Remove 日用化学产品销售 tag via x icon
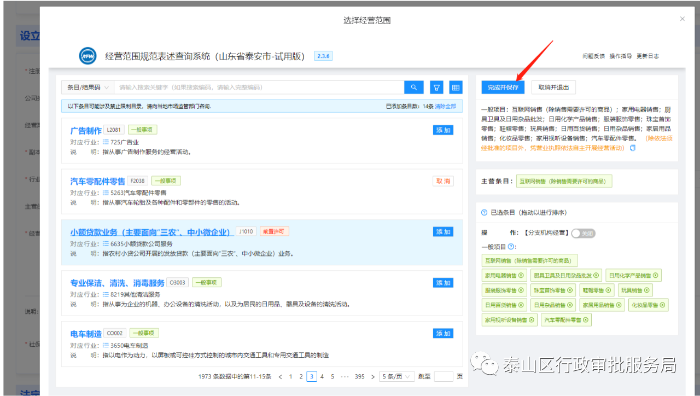 (655, 275)
